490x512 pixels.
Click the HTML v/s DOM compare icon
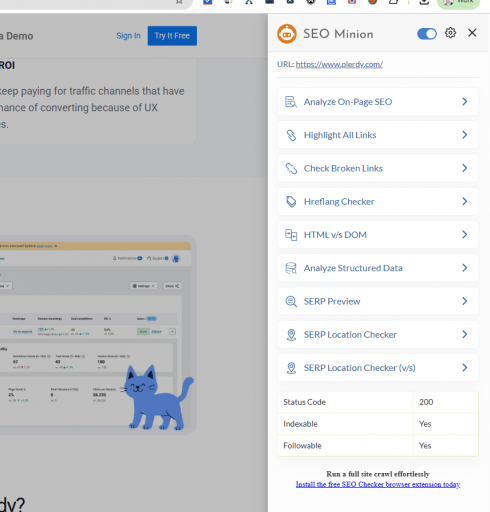pos(291,235)
